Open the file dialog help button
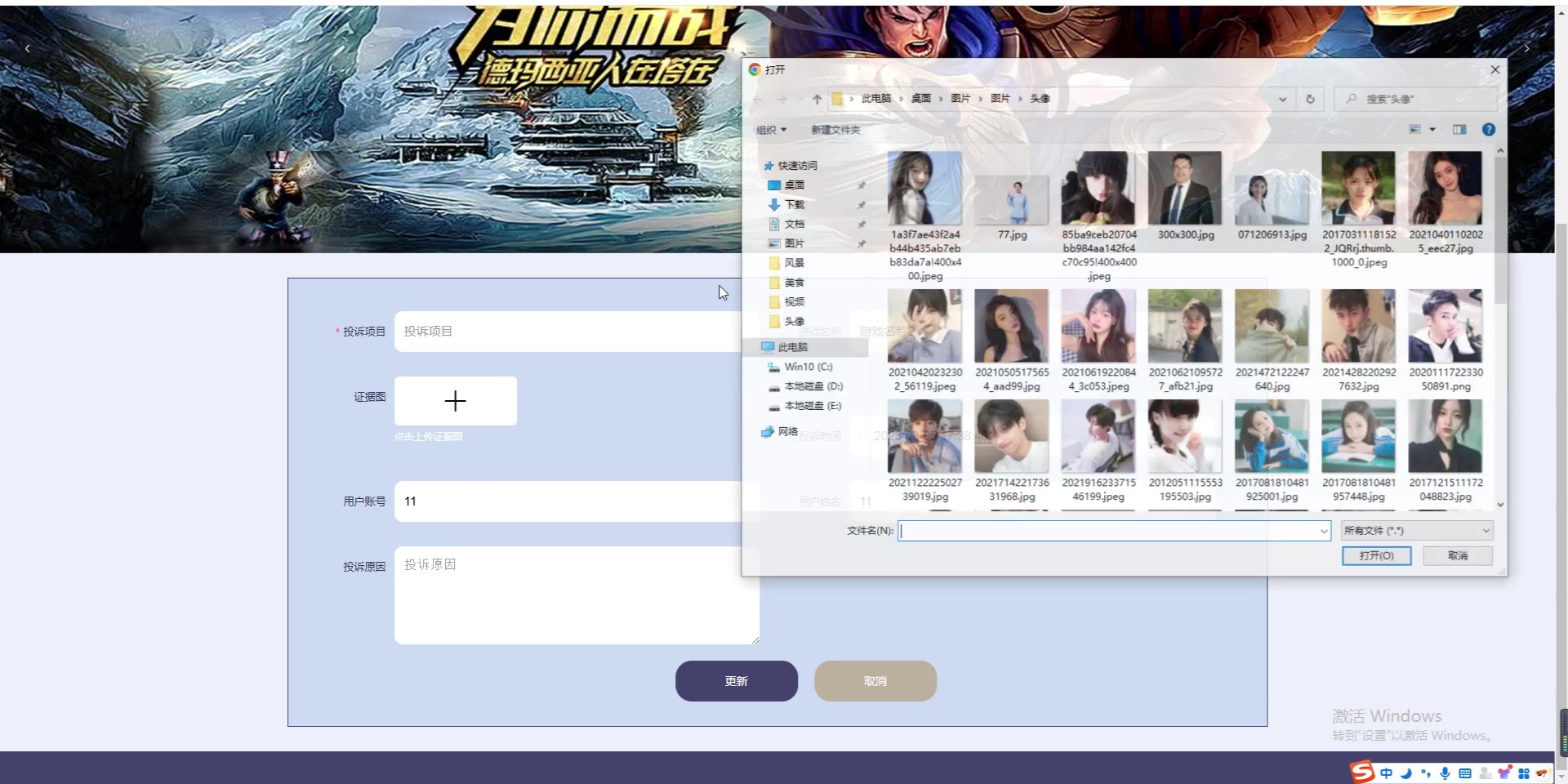Screen dimensions: 1568x784 click(1488, 129)
